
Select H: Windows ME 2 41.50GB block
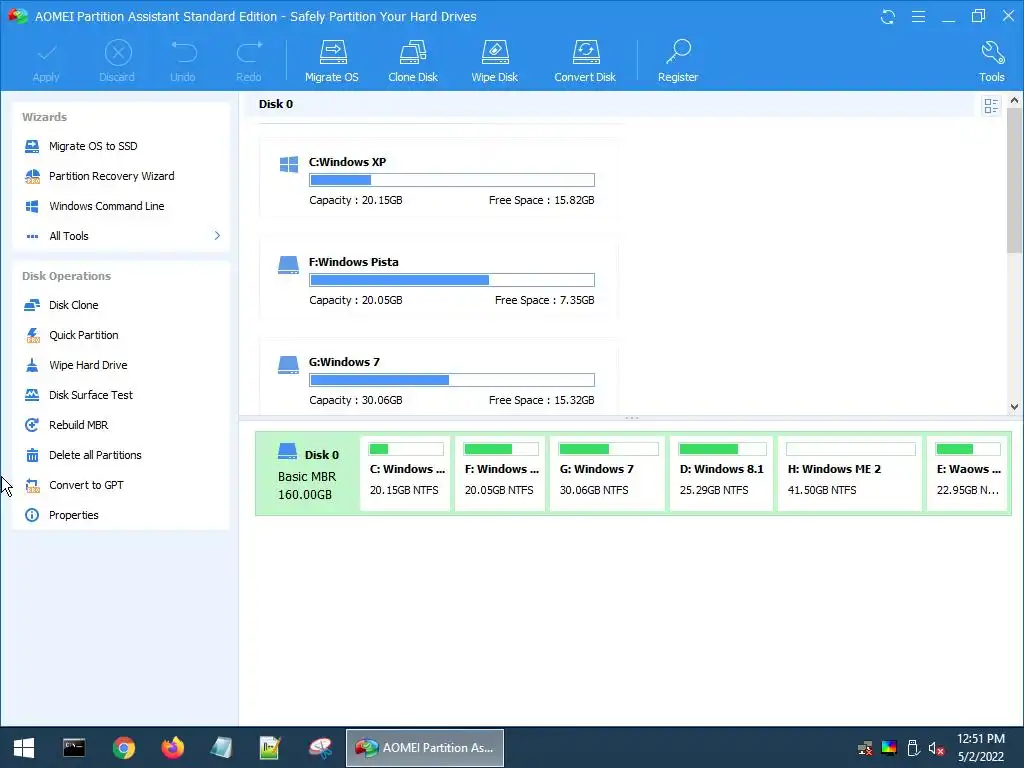[850, 473]
